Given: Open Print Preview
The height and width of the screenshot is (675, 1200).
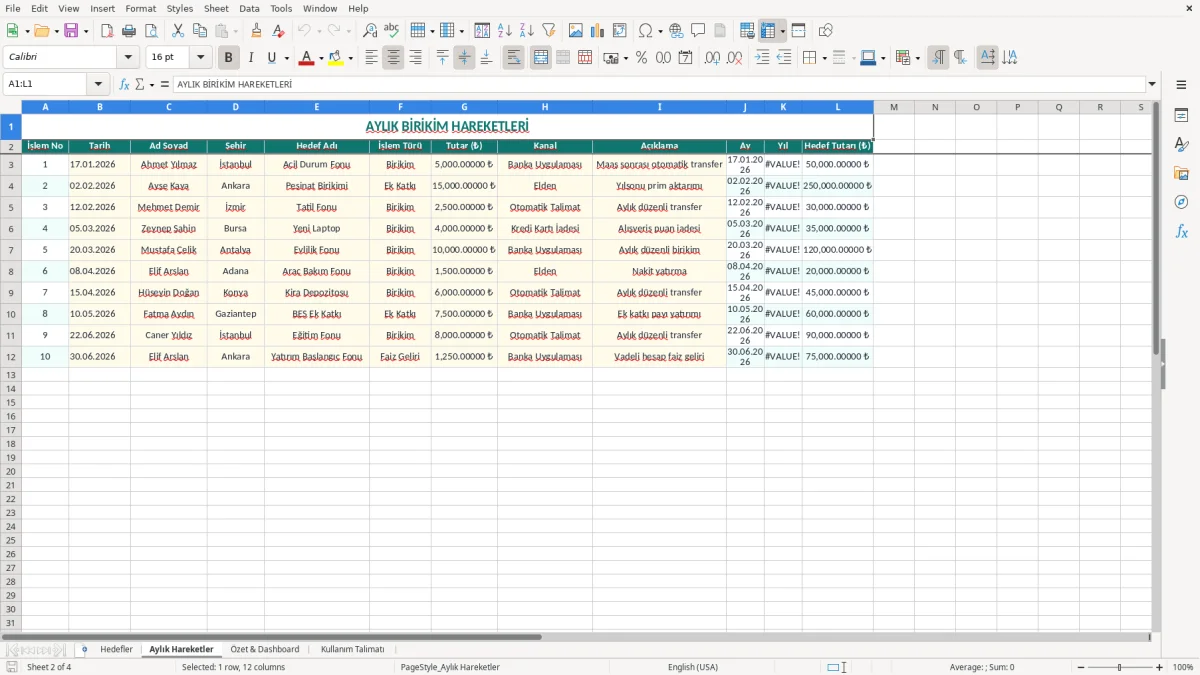Looking at the screenshot, I should (x=151, y=31).
